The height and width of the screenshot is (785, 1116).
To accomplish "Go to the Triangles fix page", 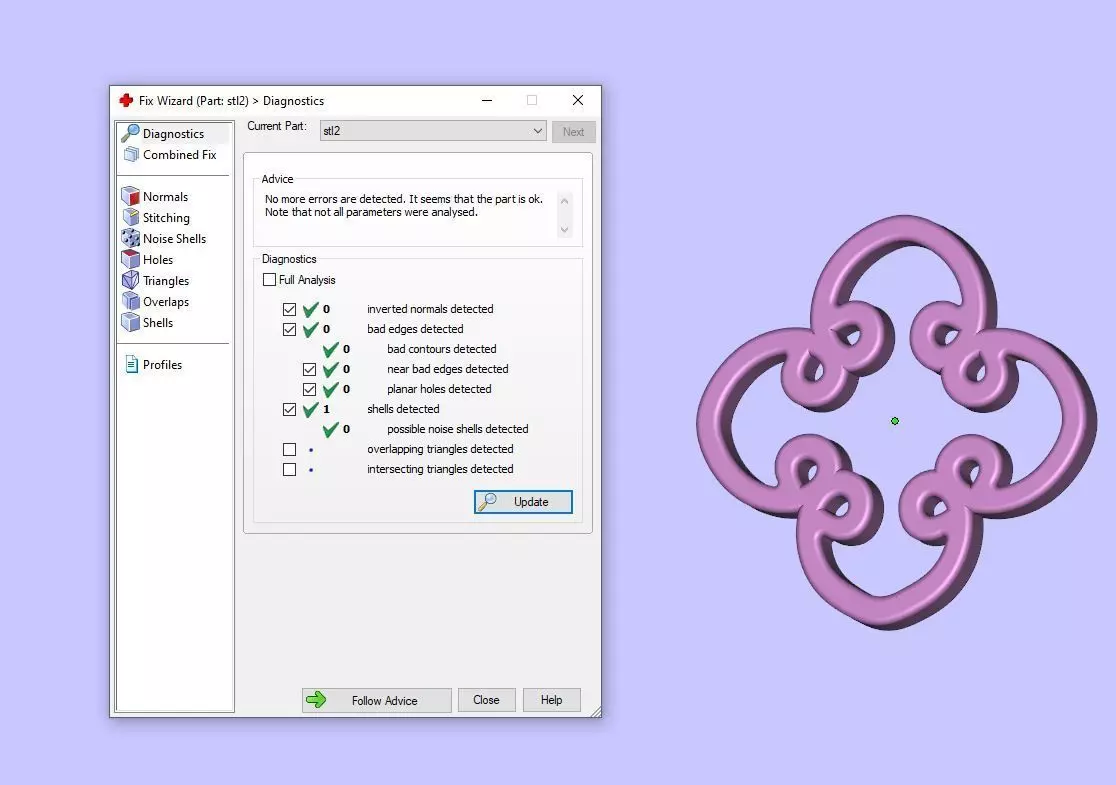I will 166,280.
